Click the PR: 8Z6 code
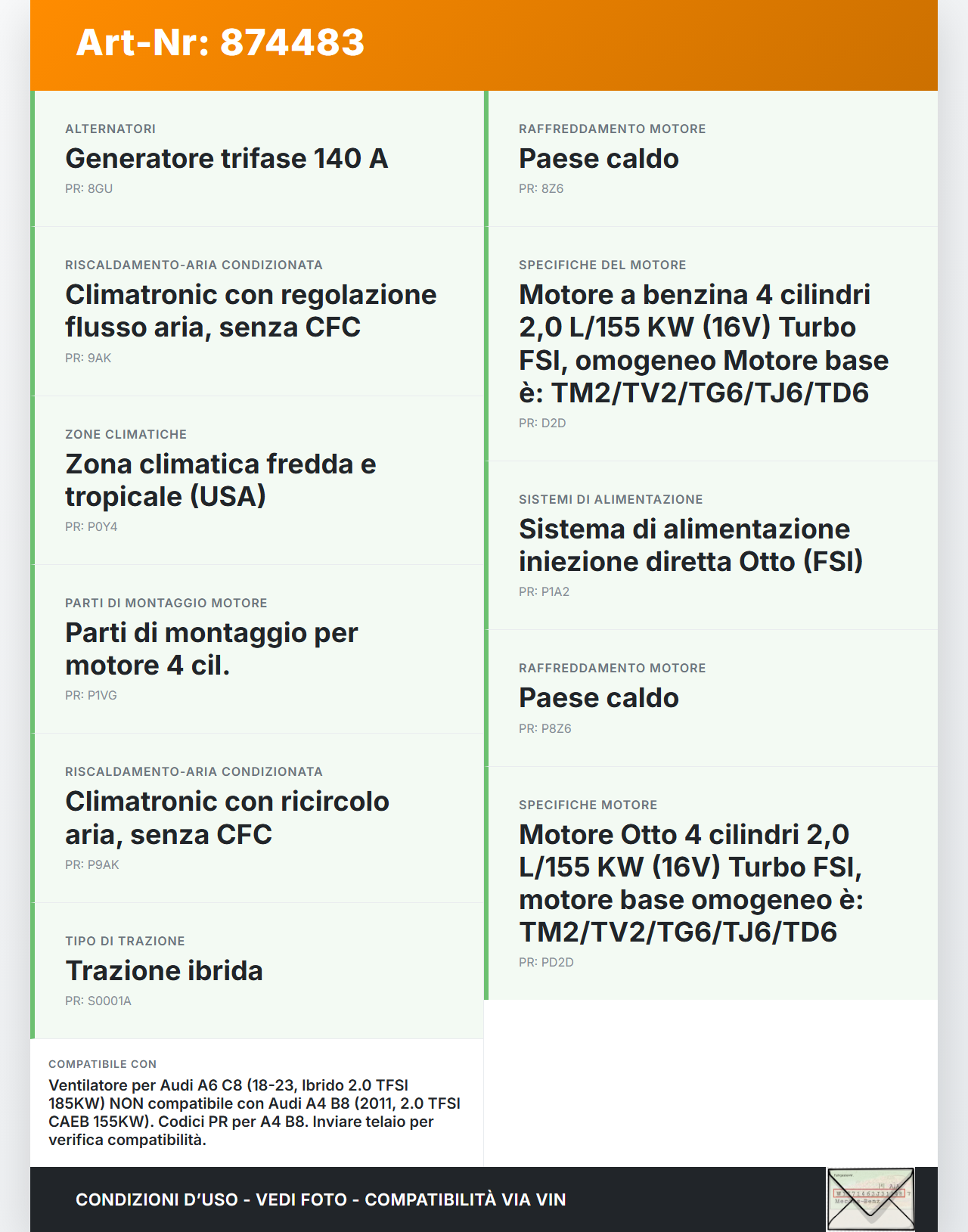968x1232 pixels. 541,189
